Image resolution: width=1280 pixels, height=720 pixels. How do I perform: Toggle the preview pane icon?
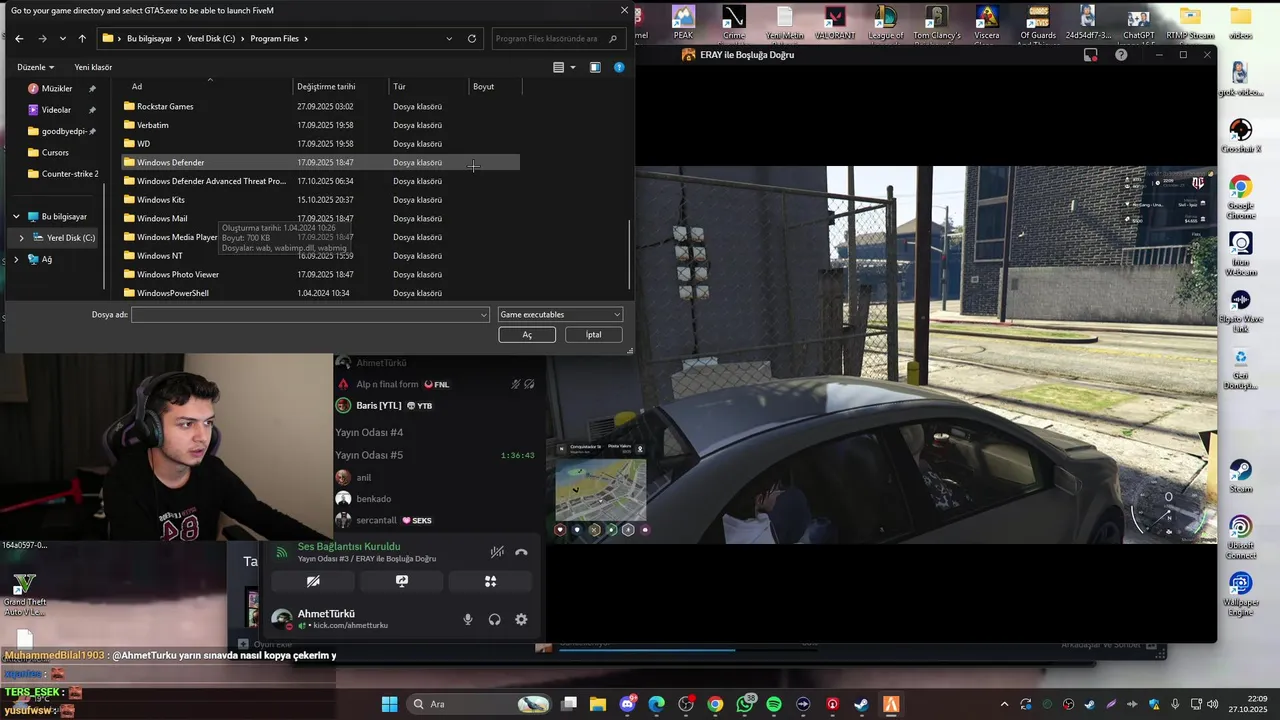[x=595, y=67]
